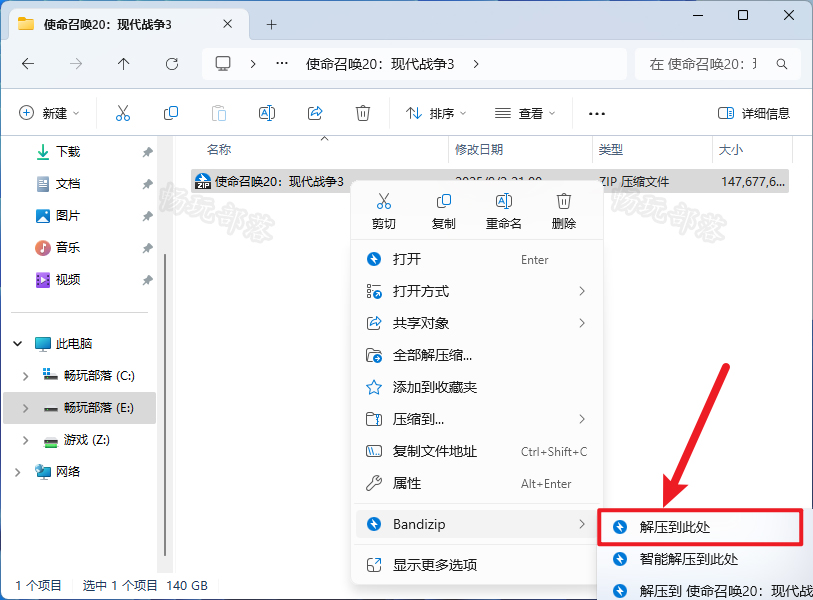
Task: Open the toolbar more options ellipsis
Action: coord(597,114)
